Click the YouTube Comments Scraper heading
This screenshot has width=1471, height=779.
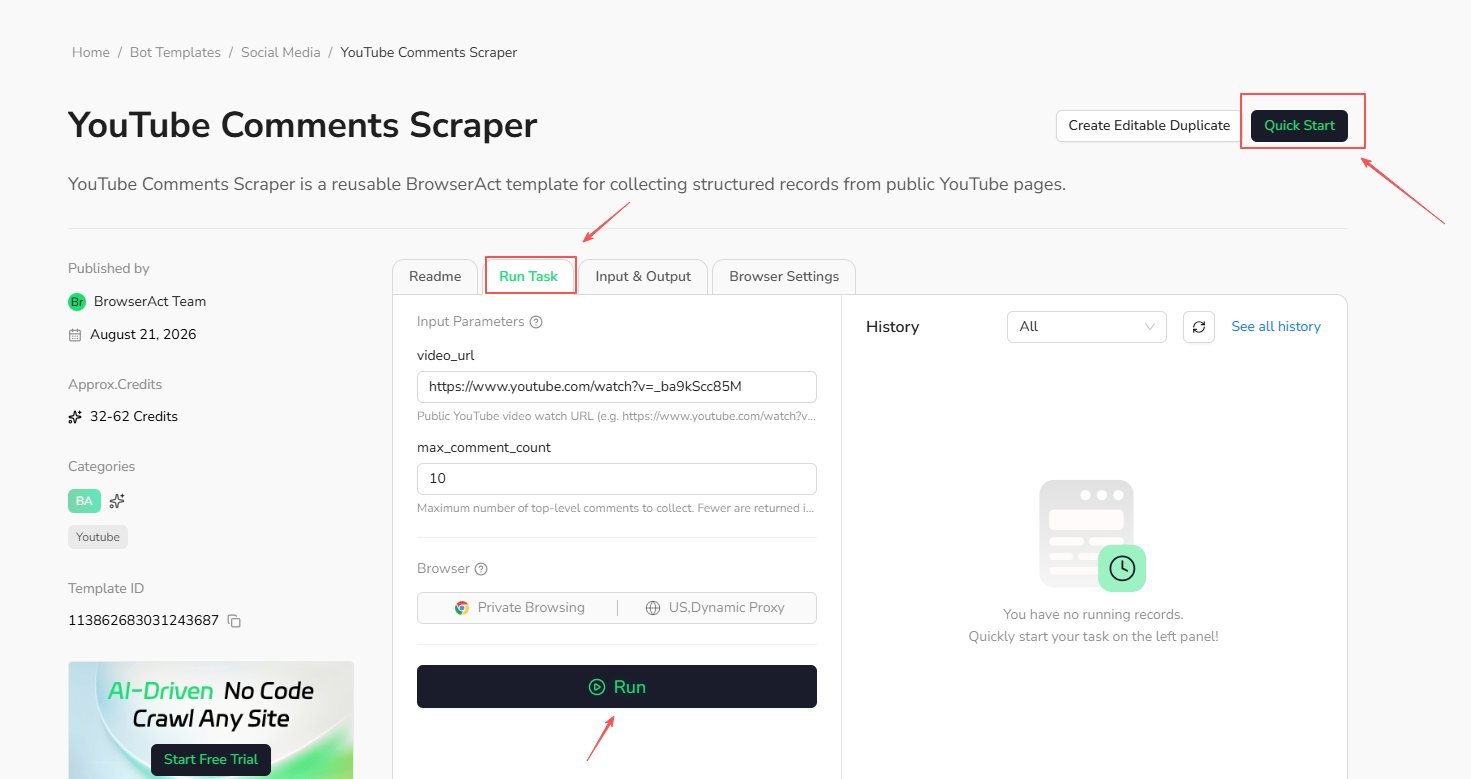(303, 126)
